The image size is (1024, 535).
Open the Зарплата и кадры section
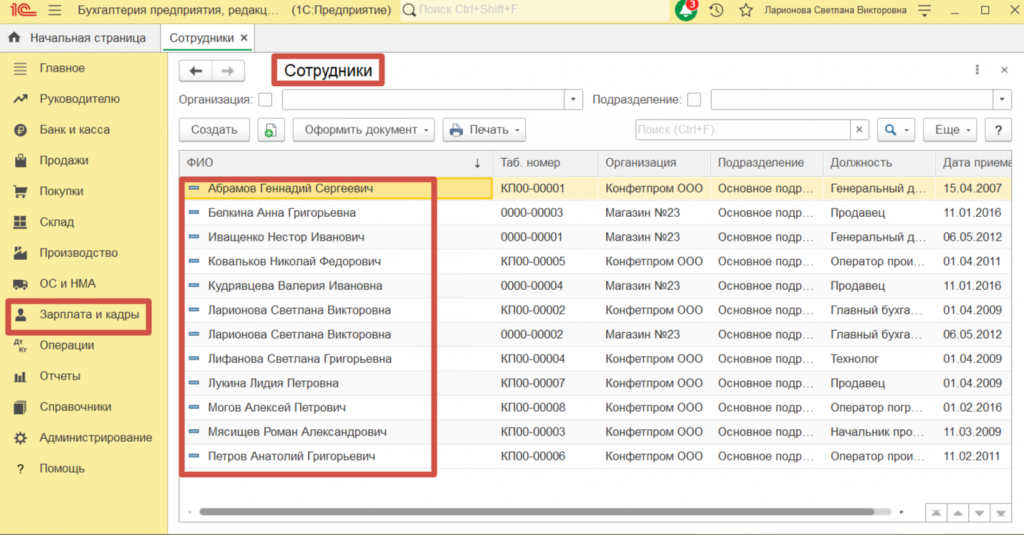point(79,315)
